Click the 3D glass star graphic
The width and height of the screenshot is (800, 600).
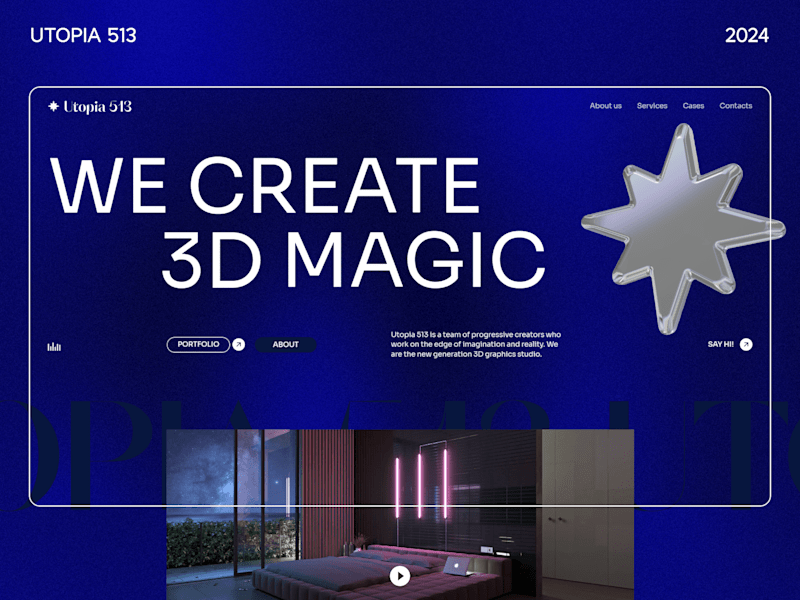coord(683,229)
